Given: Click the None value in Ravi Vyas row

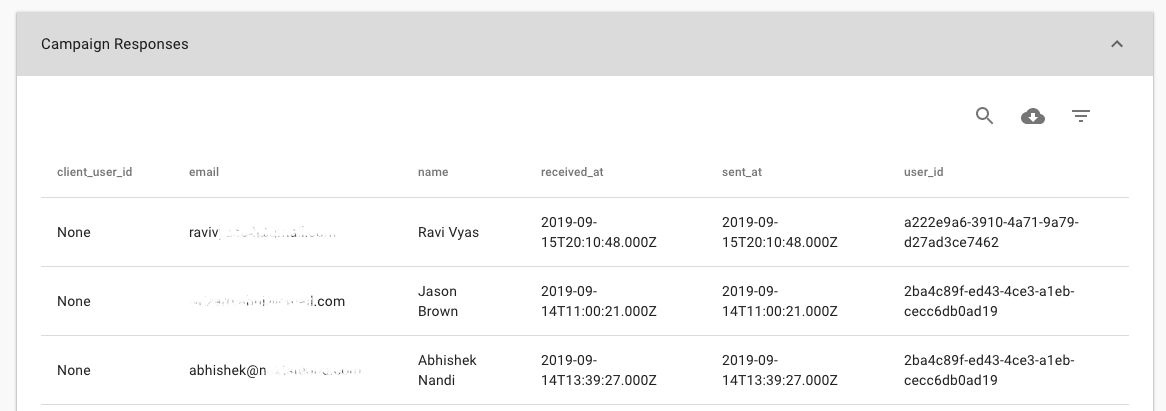Looking at the screenshot, I should coord(74,233).
